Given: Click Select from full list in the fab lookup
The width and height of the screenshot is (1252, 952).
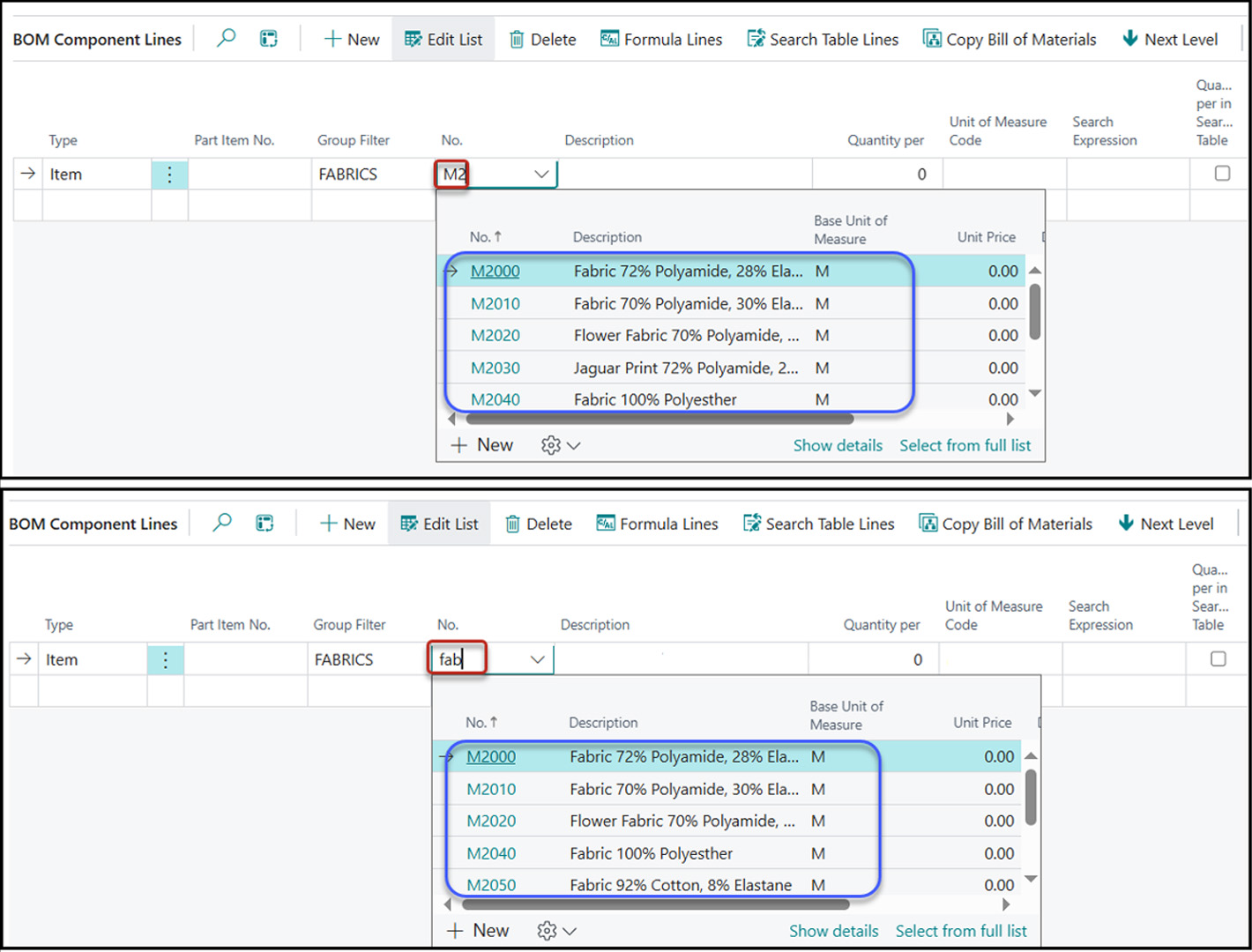Looking at the screenshot, I should pyautogui.click(x=961, y=931).
